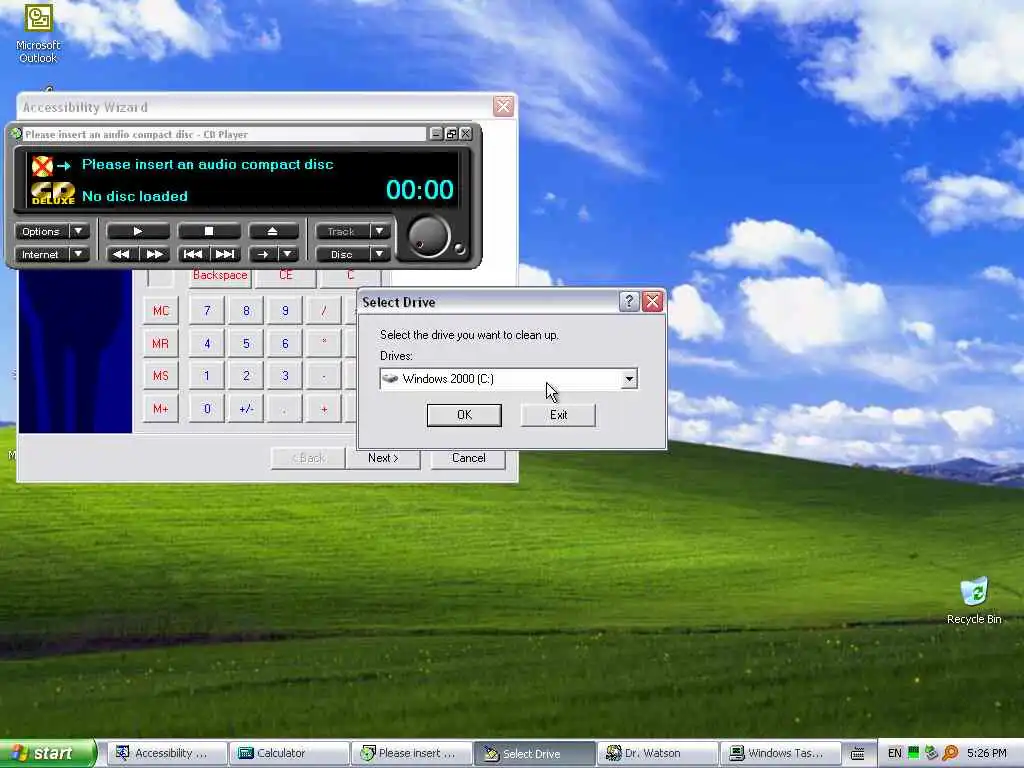Skip to previous track in CD Player
The width and height of the screenshot is (1024, 768).
point(193,254)
